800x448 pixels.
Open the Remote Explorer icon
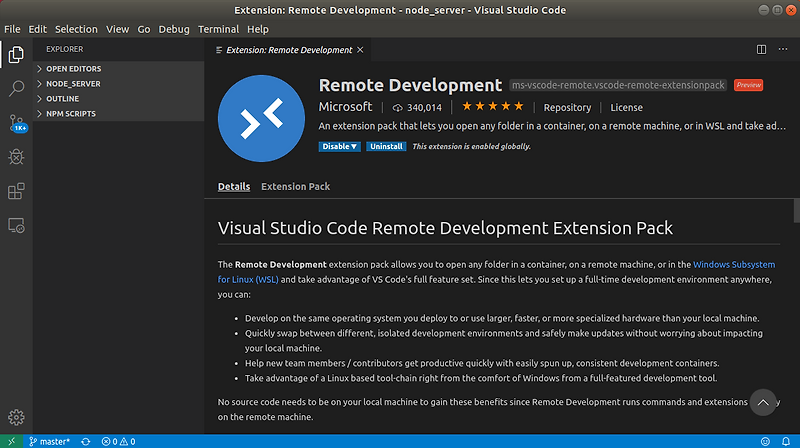16,226
